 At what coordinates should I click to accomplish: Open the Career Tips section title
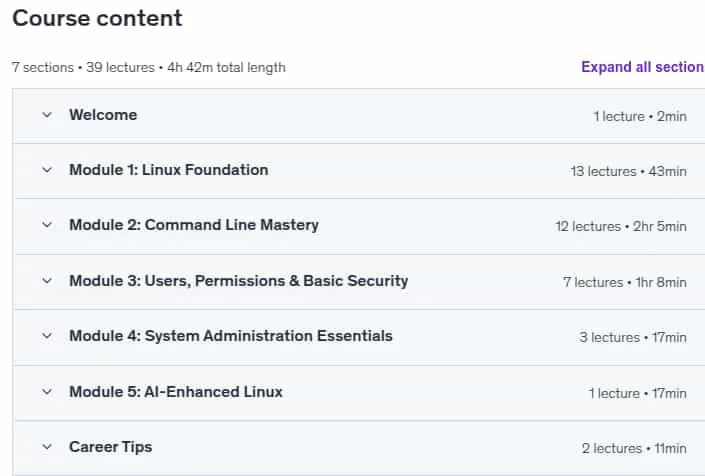tap(111, 447)
